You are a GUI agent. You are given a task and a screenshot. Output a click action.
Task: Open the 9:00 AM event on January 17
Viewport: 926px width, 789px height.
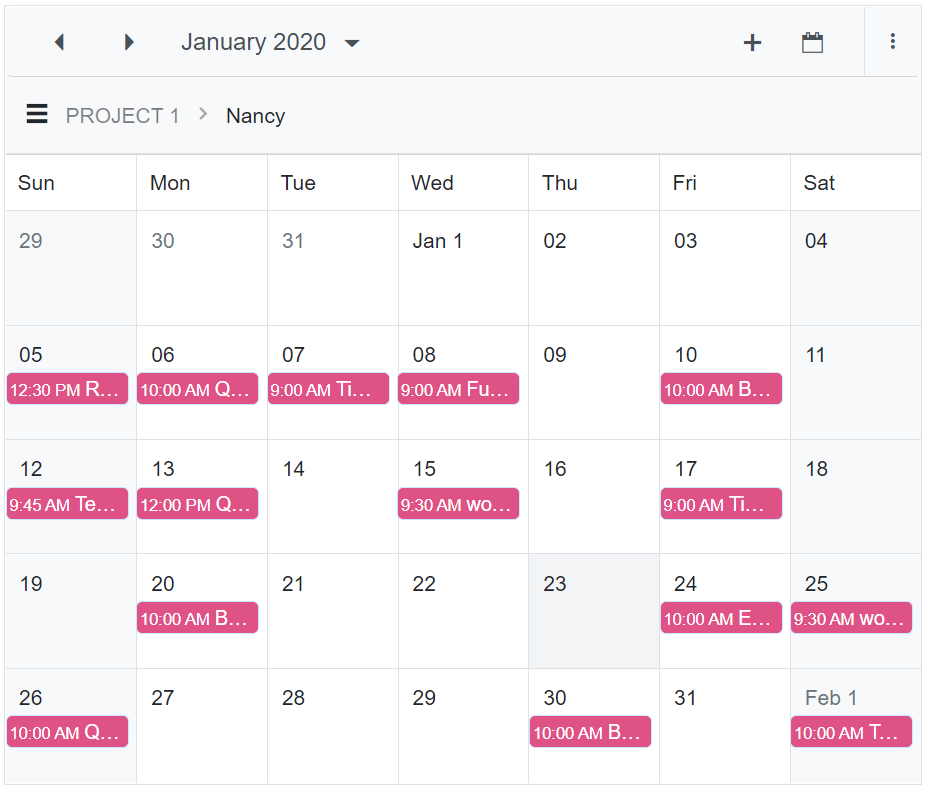click(x=721, y=504)
